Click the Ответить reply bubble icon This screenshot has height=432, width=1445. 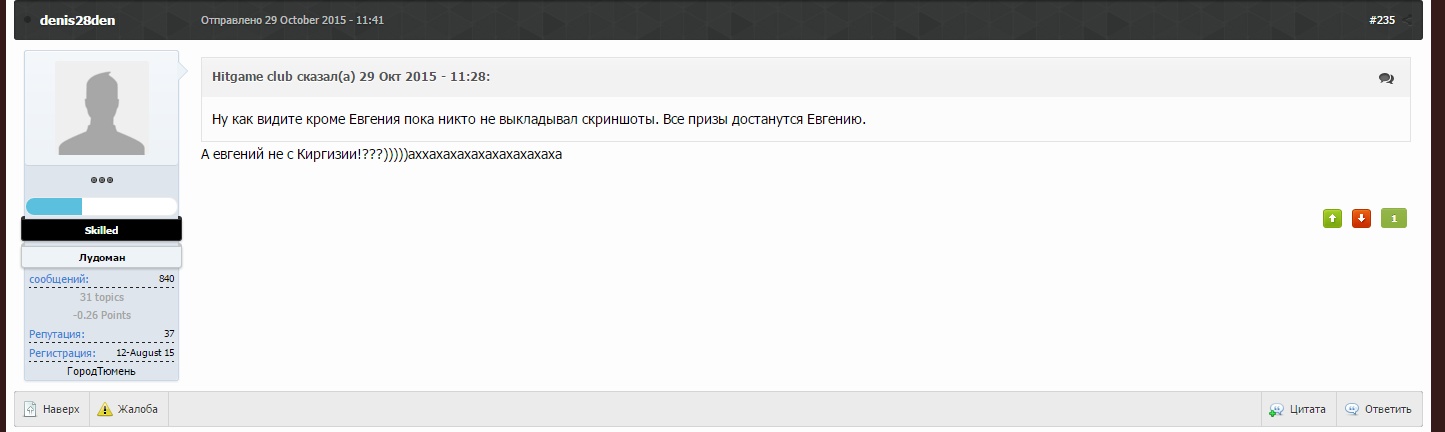pos(1352,409)
